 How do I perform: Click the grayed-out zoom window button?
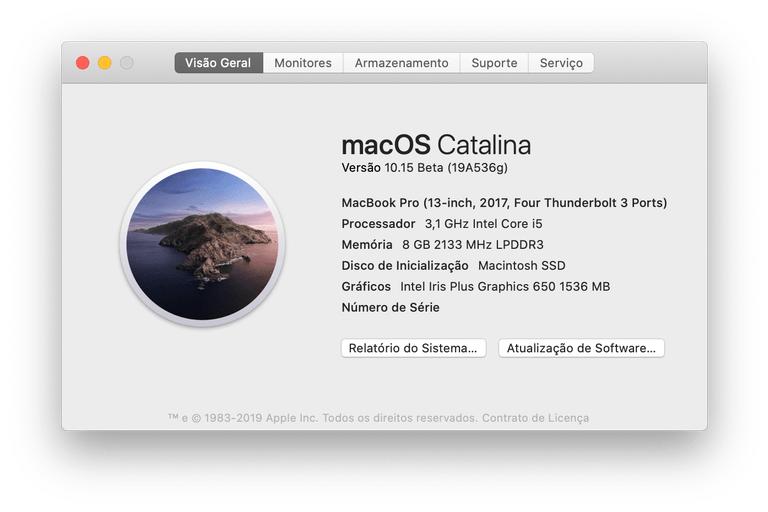point(127,63)
